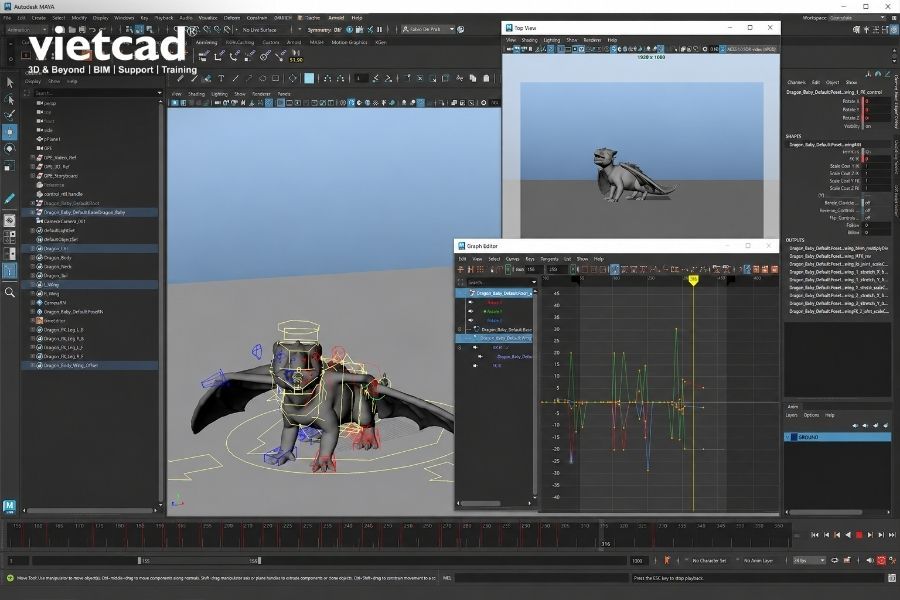Click the red character icon near No Character Set

click(667, 560)
